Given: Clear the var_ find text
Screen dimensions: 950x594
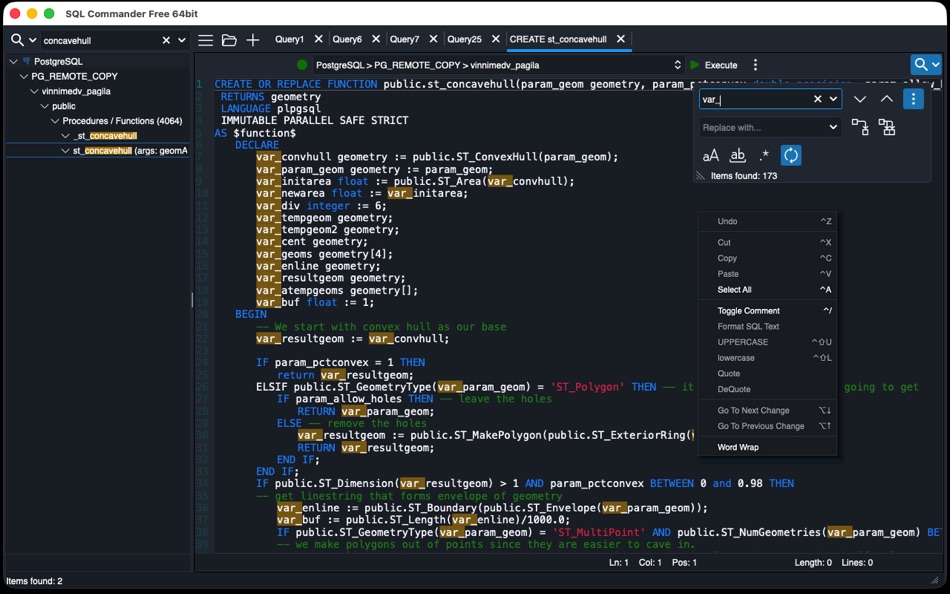Looking at the screenshot, I should (817, 99).
